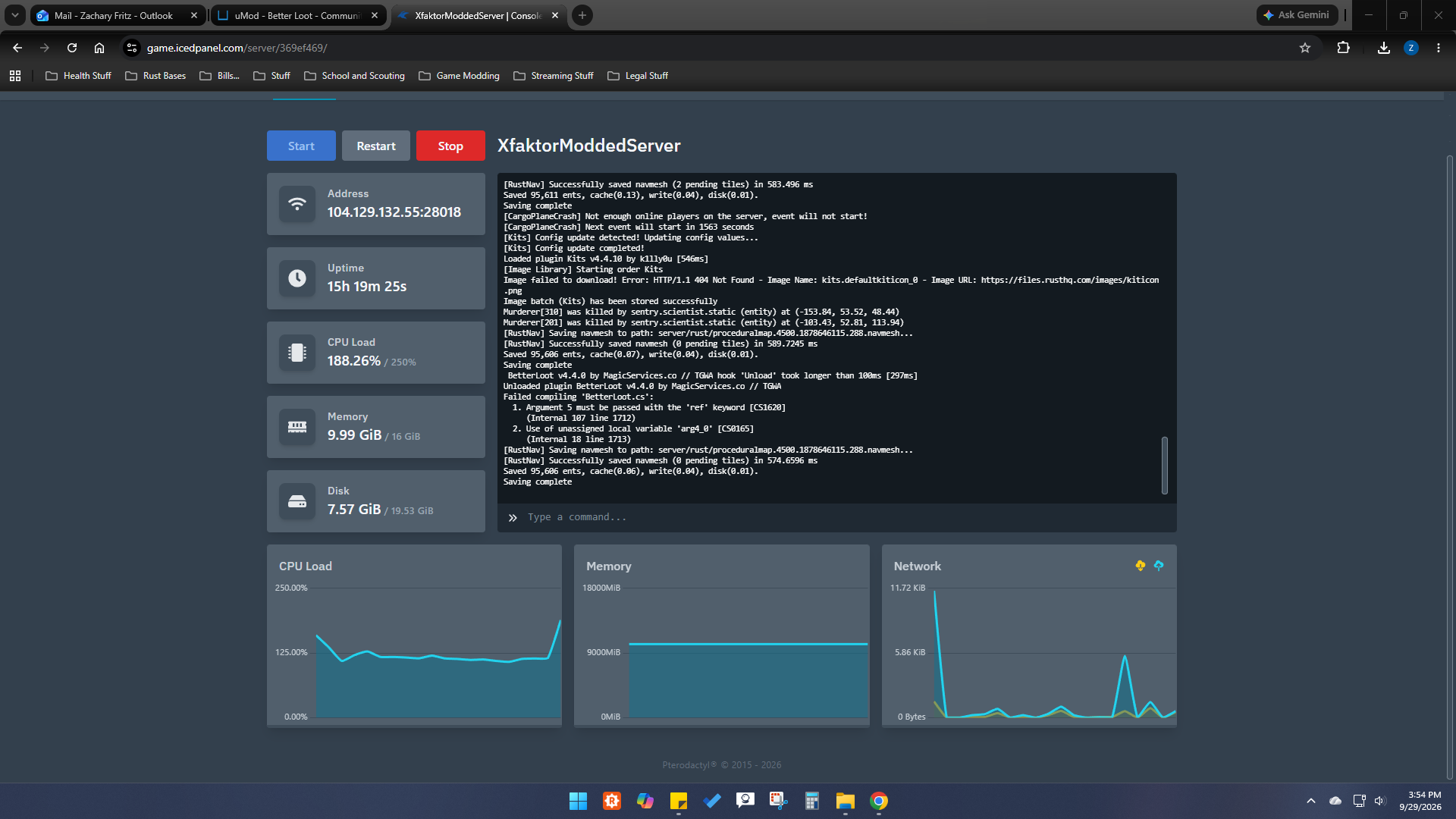Open the Health Stuff bookmark folder
The image size is (1456, 819).
tap(79, 76)
